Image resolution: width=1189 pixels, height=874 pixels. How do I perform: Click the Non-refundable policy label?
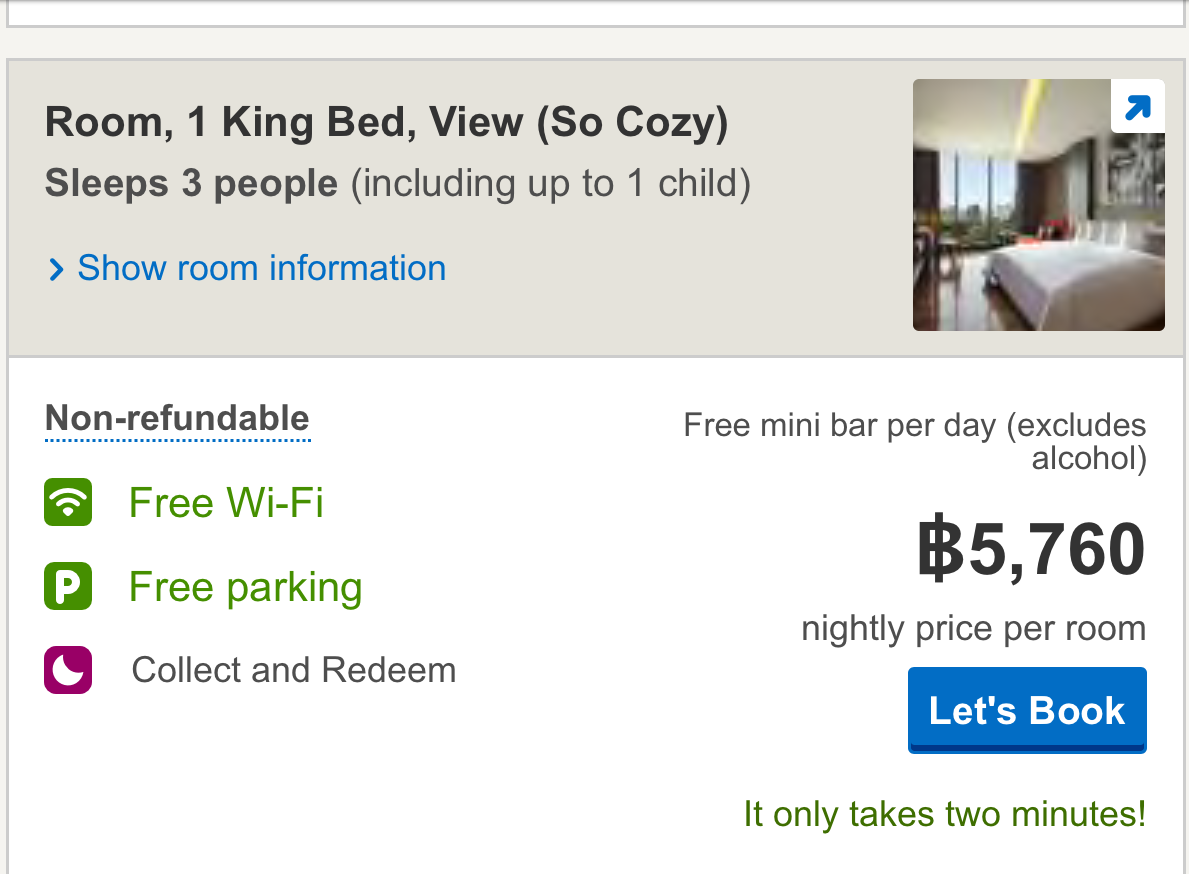click(177, 418)
